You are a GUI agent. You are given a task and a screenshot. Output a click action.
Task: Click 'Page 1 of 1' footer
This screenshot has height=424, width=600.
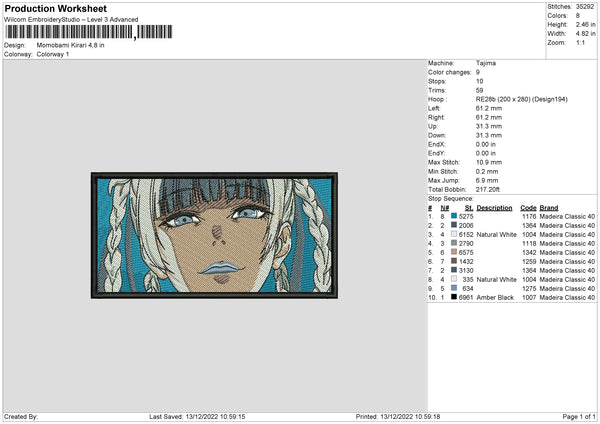579,416
